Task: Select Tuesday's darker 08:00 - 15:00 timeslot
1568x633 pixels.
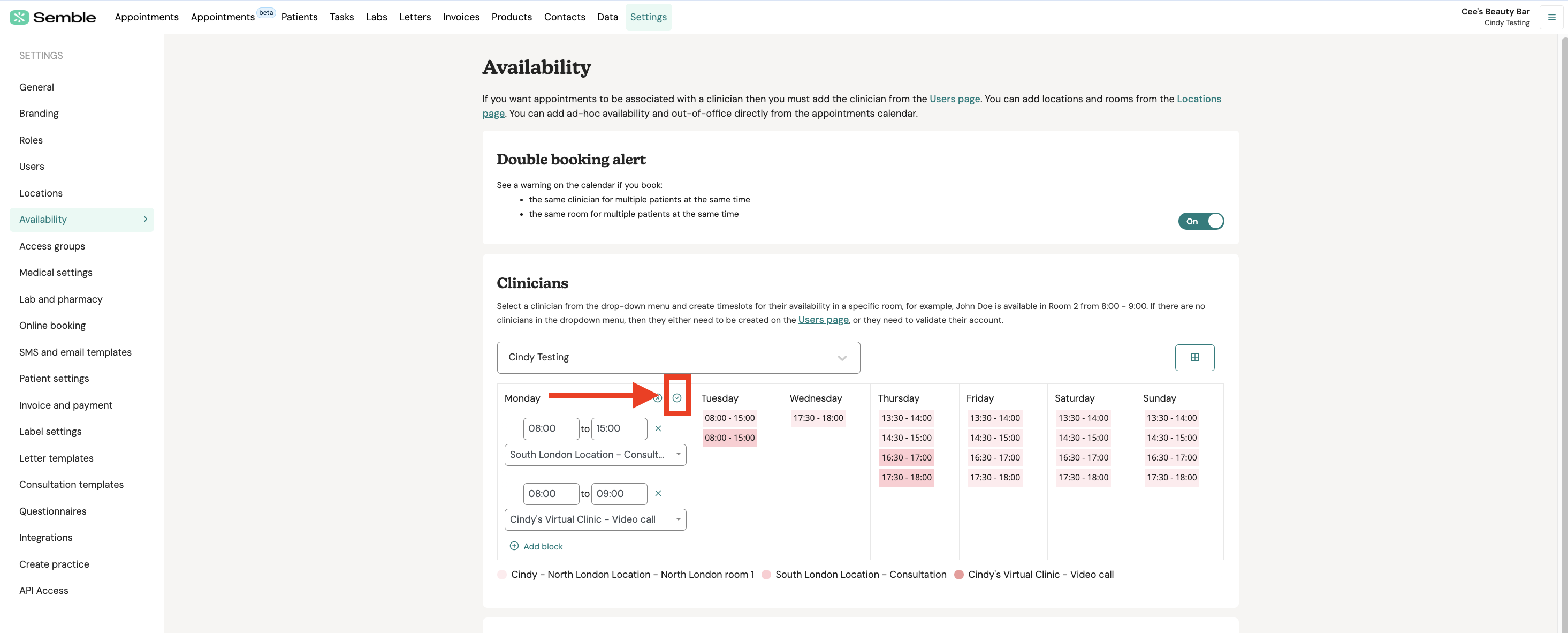Action: [x=729, y=438]
